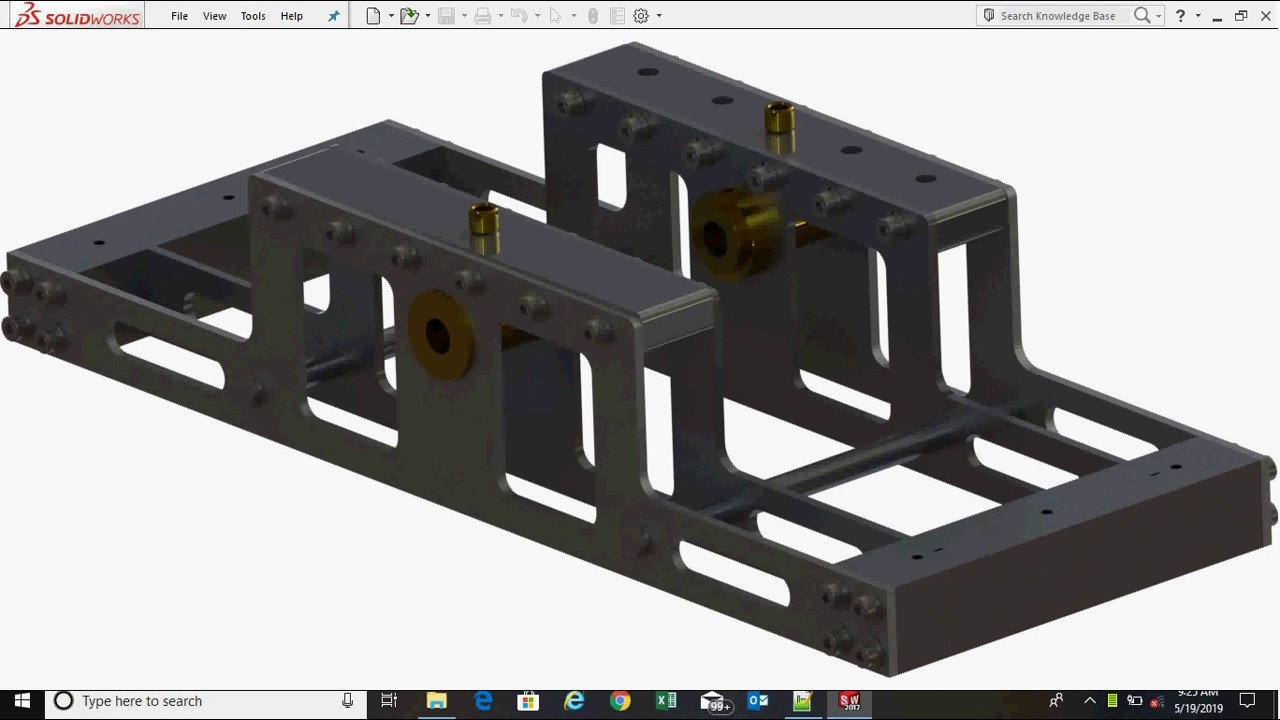Show hidden system tray icons
Viewport: 1280px width, 720px height.
[1089, 701]
